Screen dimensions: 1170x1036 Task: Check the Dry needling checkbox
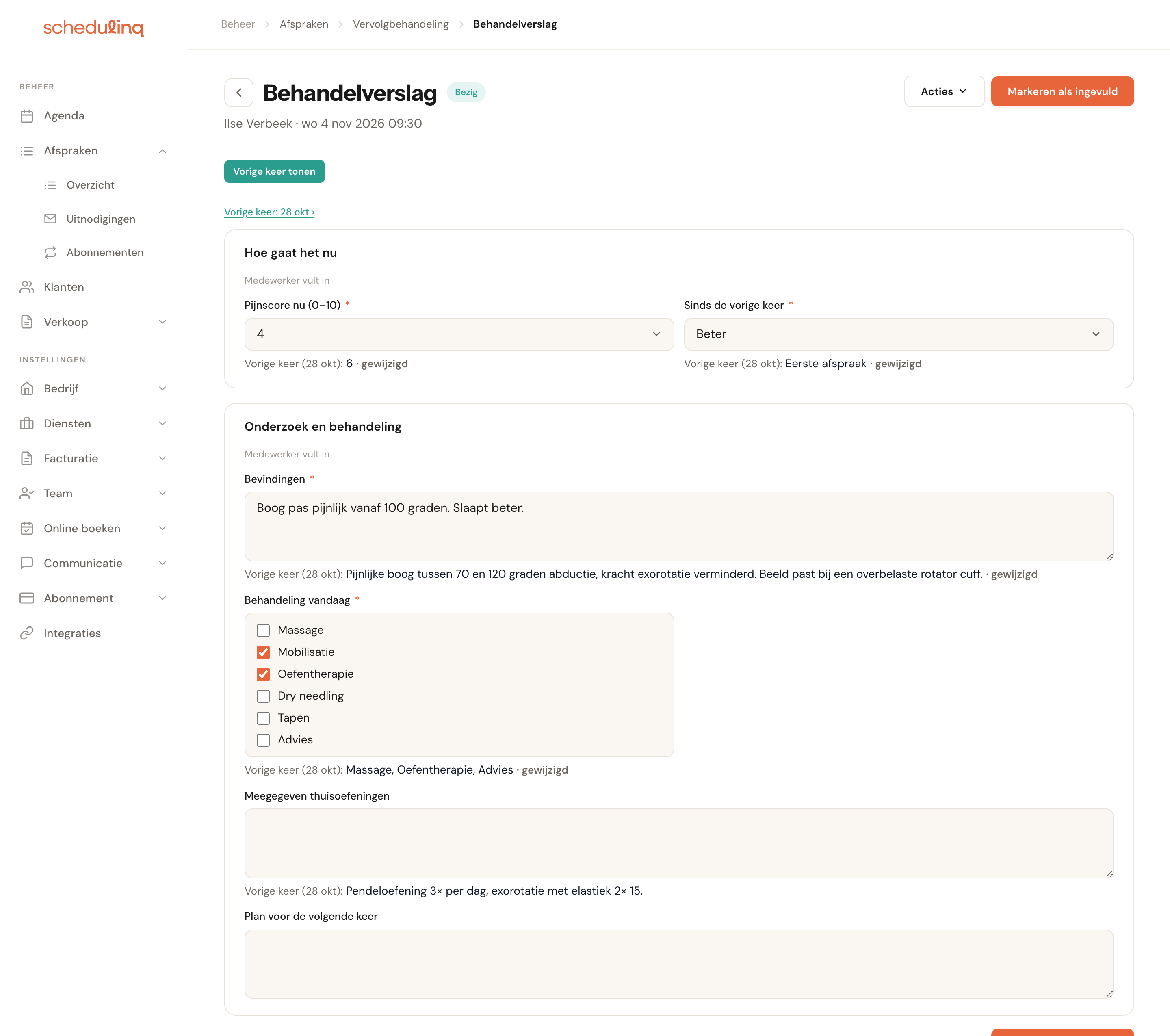pos(263,697)
